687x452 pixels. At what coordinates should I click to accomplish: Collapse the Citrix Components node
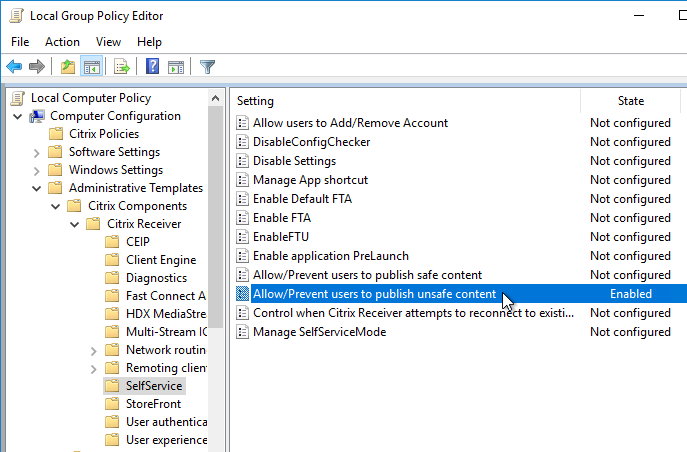coord(56,206)
